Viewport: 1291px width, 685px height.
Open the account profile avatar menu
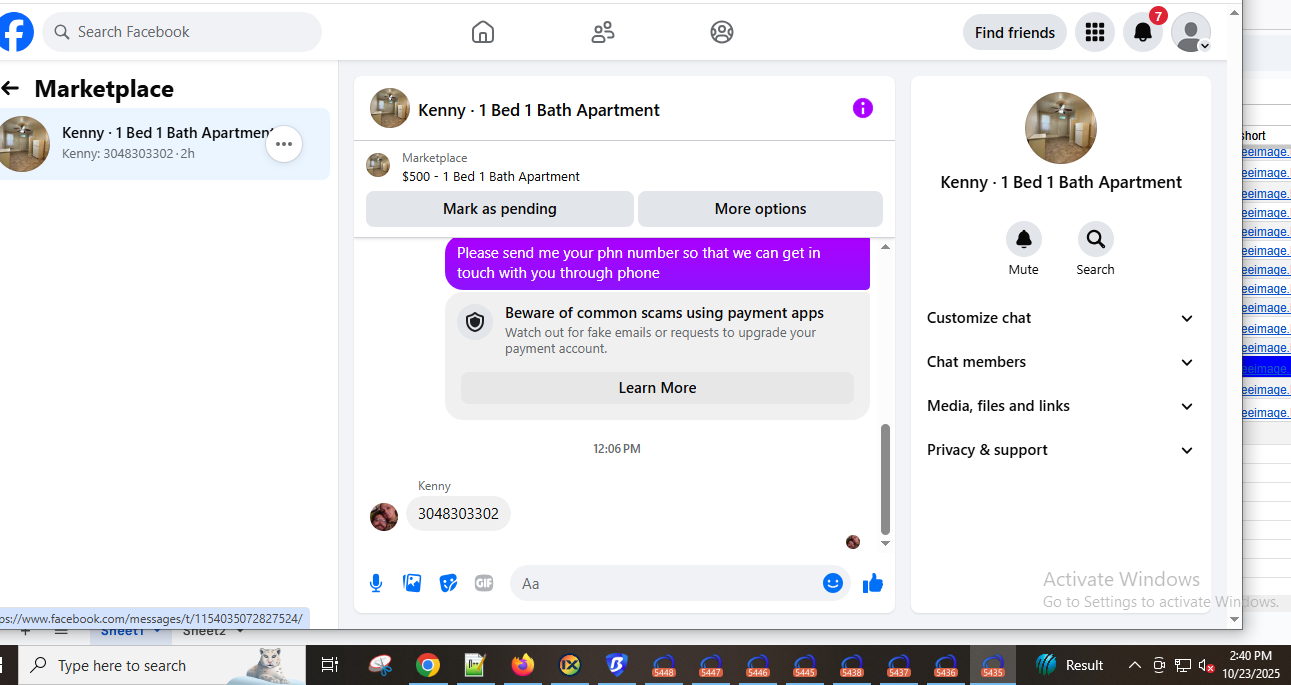click(x=1191, y=32)
